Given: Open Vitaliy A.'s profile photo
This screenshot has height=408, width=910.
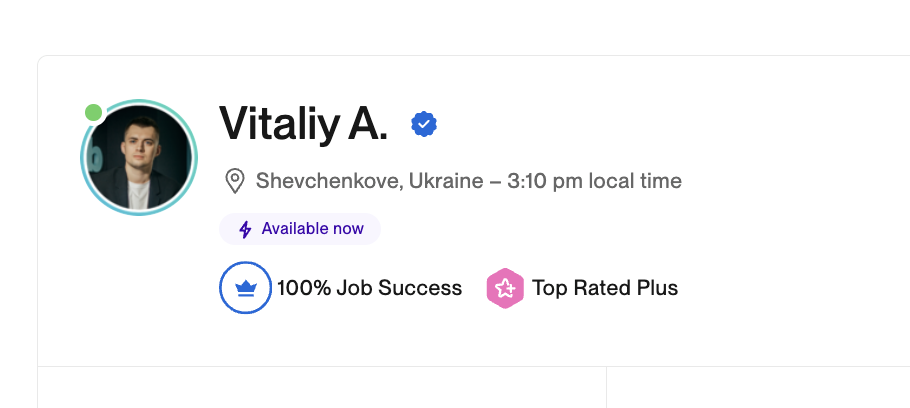Looking at the screenshot, I should click(139, 157).
